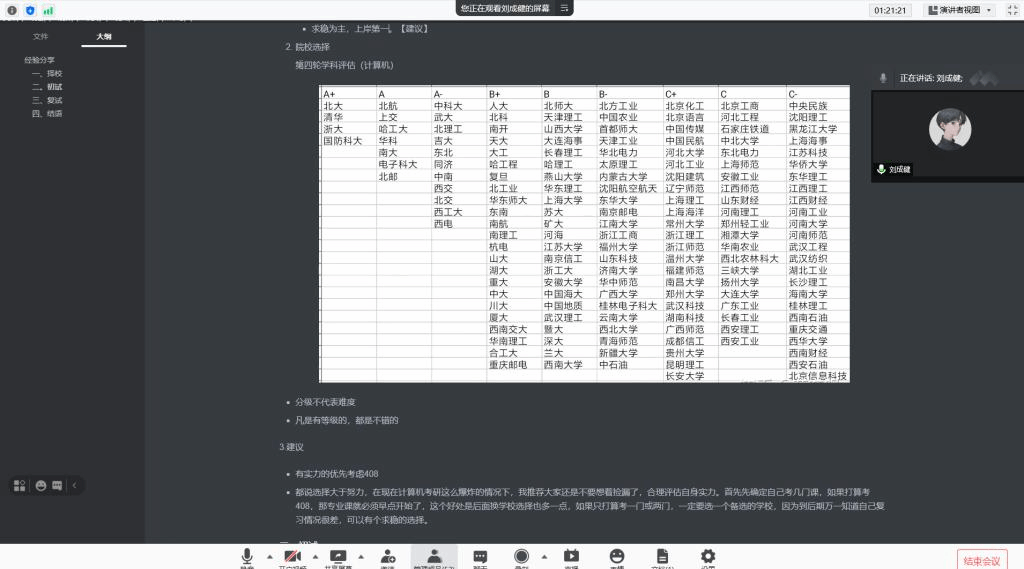The image size is (1024, 569).
Task: Unmute the microphone in the meeting toolbar
Action: tap(247, 556)
